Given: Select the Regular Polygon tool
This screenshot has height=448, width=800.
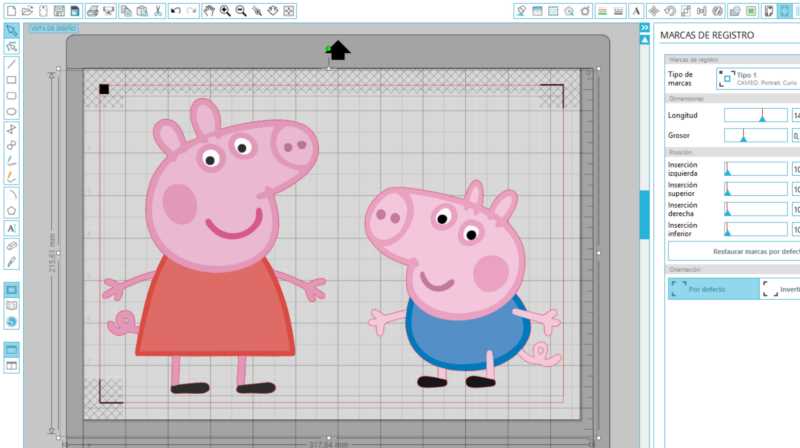Looking at the screenshot, I should click(11, 211).
